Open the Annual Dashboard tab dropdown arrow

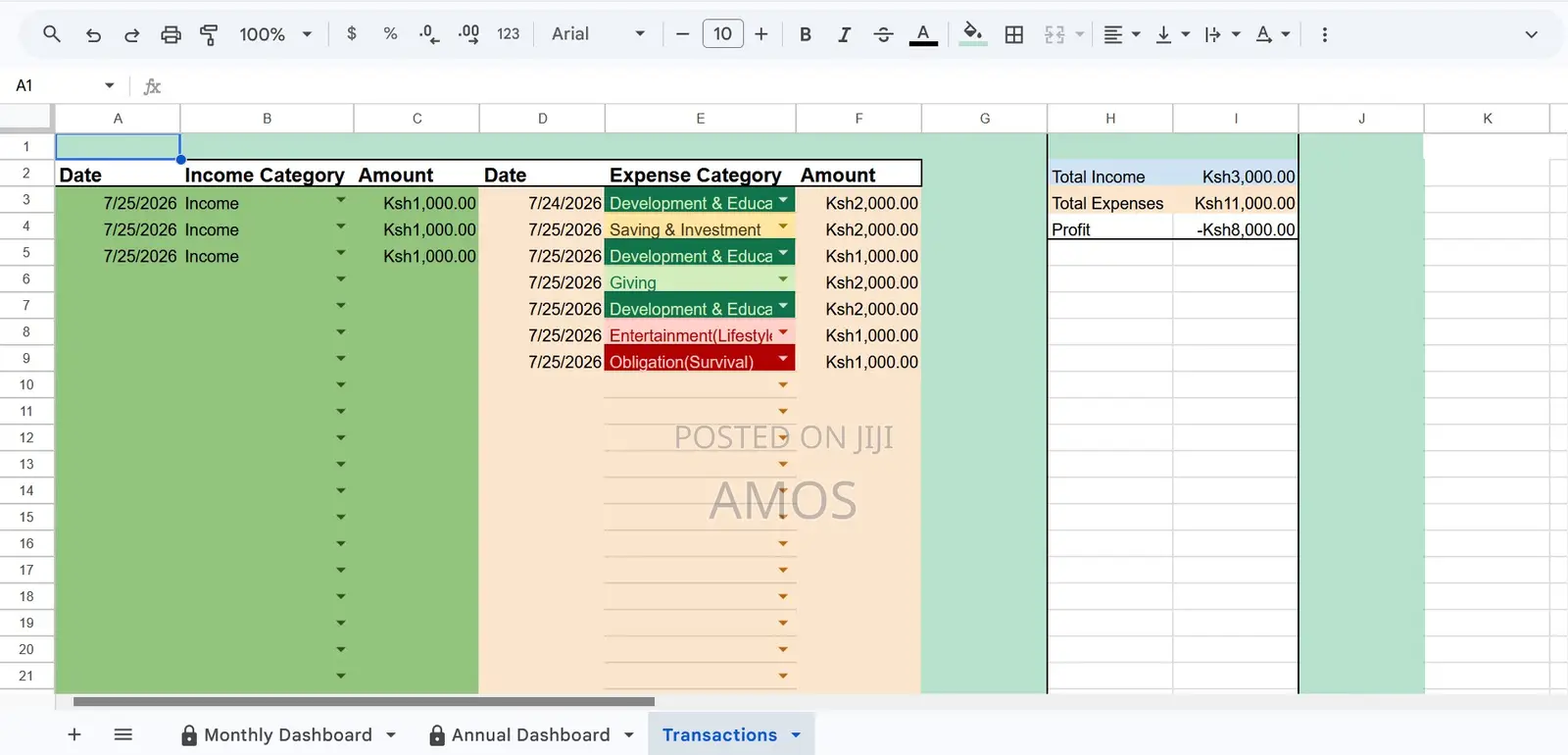tap(628, 734)
